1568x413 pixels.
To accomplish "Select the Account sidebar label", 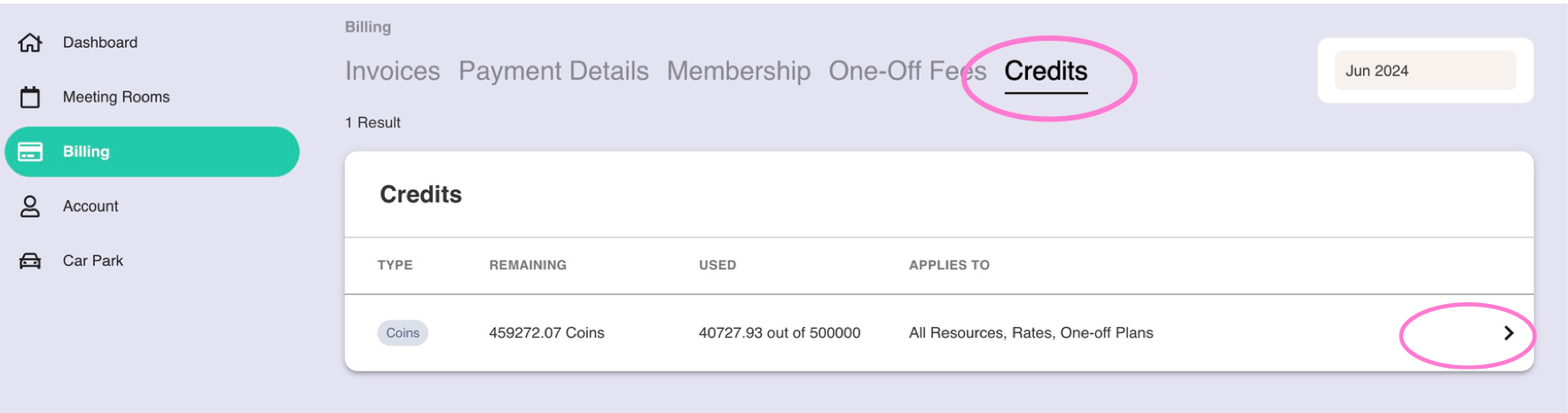I will (90, 206).
